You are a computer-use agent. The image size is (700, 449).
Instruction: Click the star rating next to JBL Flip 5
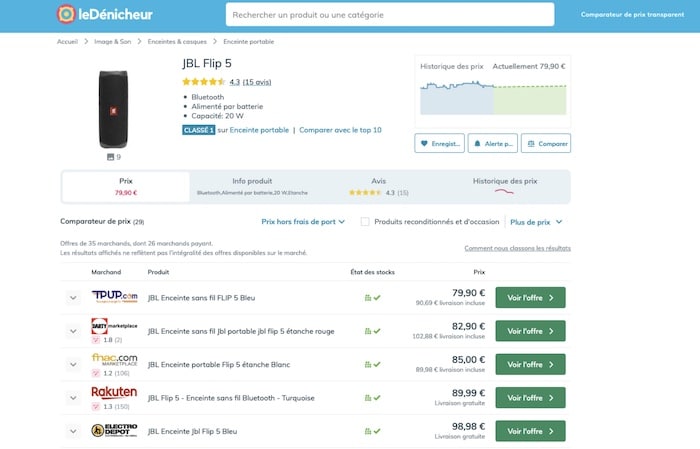pos(203,82)
